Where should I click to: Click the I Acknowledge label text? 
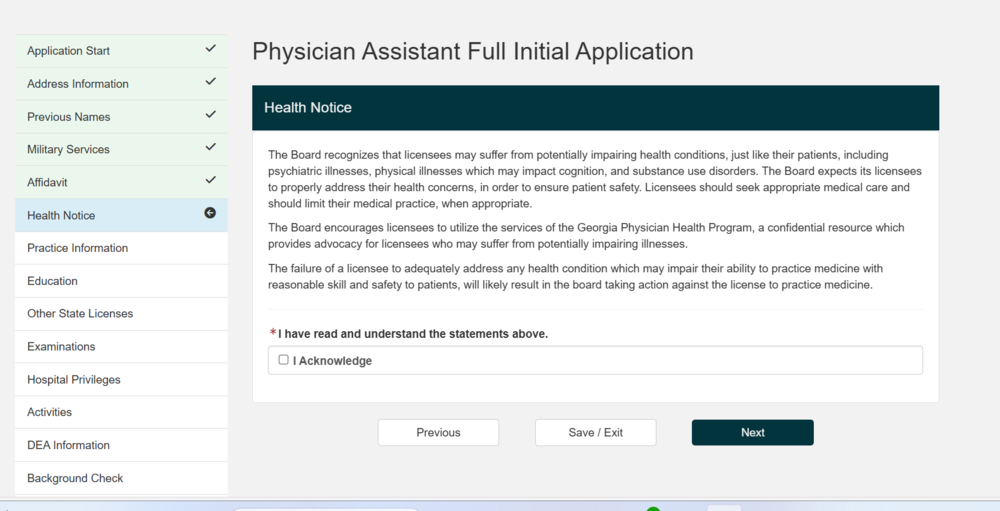click(x=332, y=361)
